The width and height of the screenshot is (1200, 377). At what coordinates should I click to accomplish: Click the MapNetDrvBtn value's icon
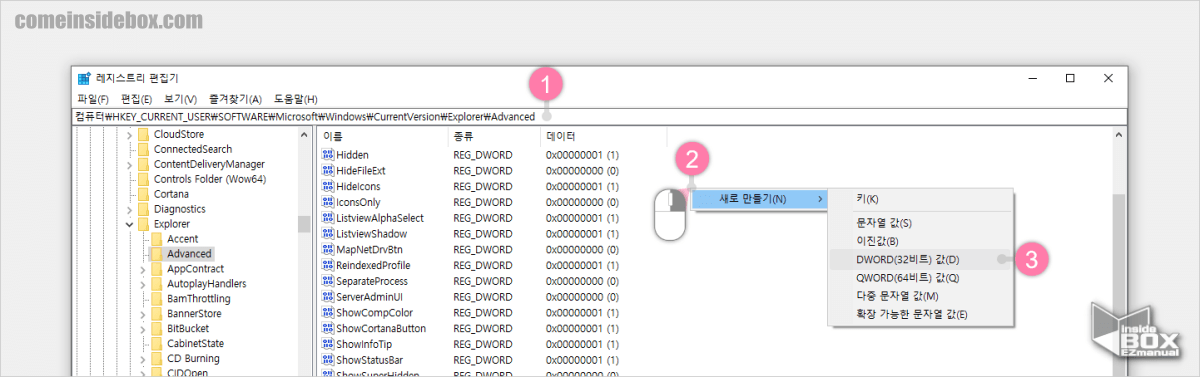(328, 249)
